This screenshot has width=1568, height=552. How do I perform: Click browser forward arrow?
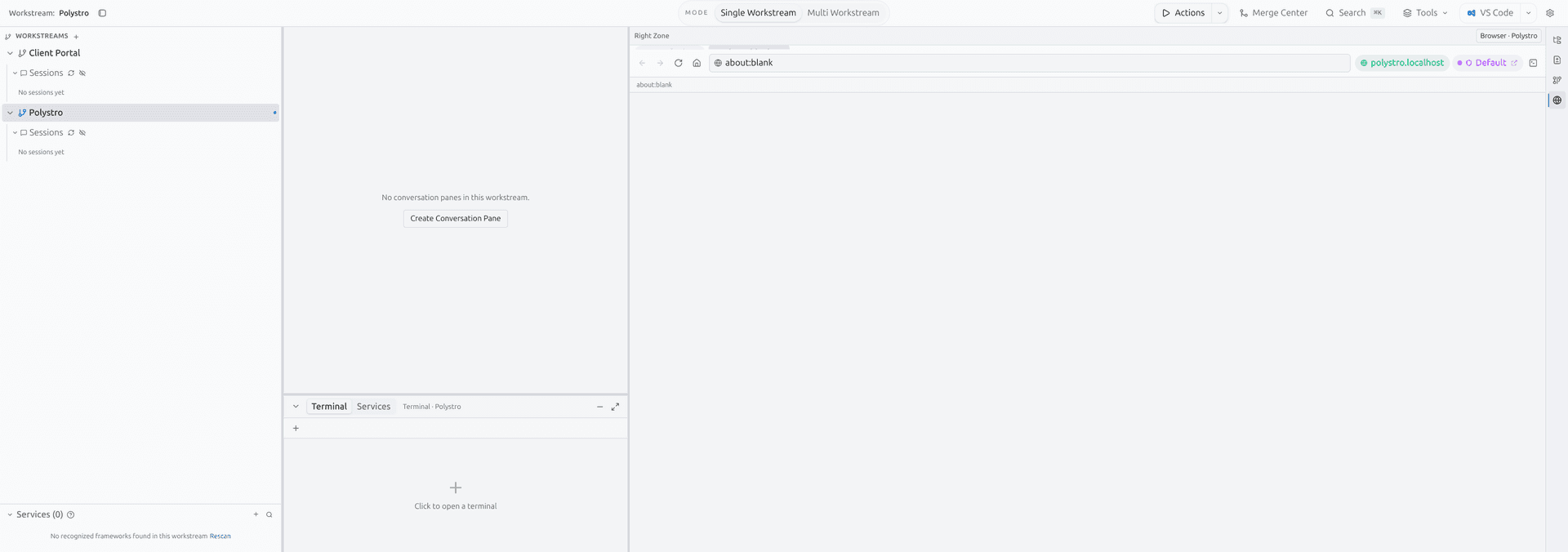click(x=661, y=63)
